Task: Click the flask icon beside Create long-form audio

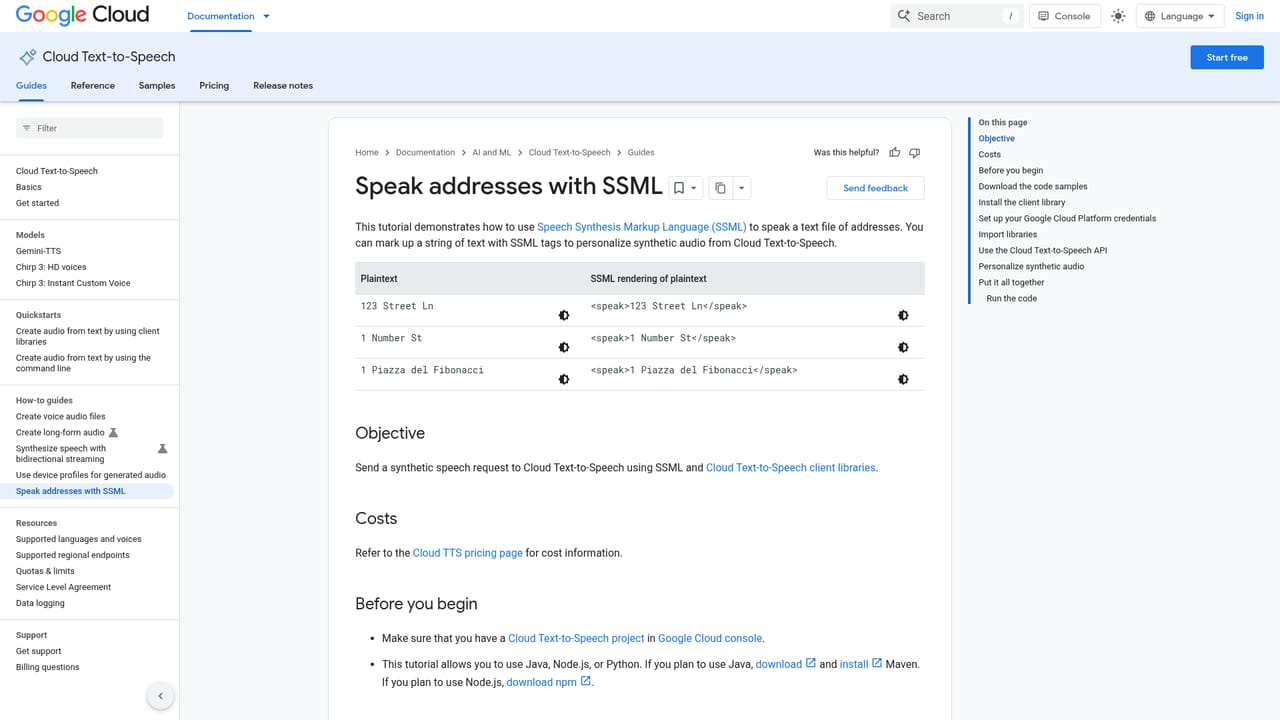Action: (113, 432)
